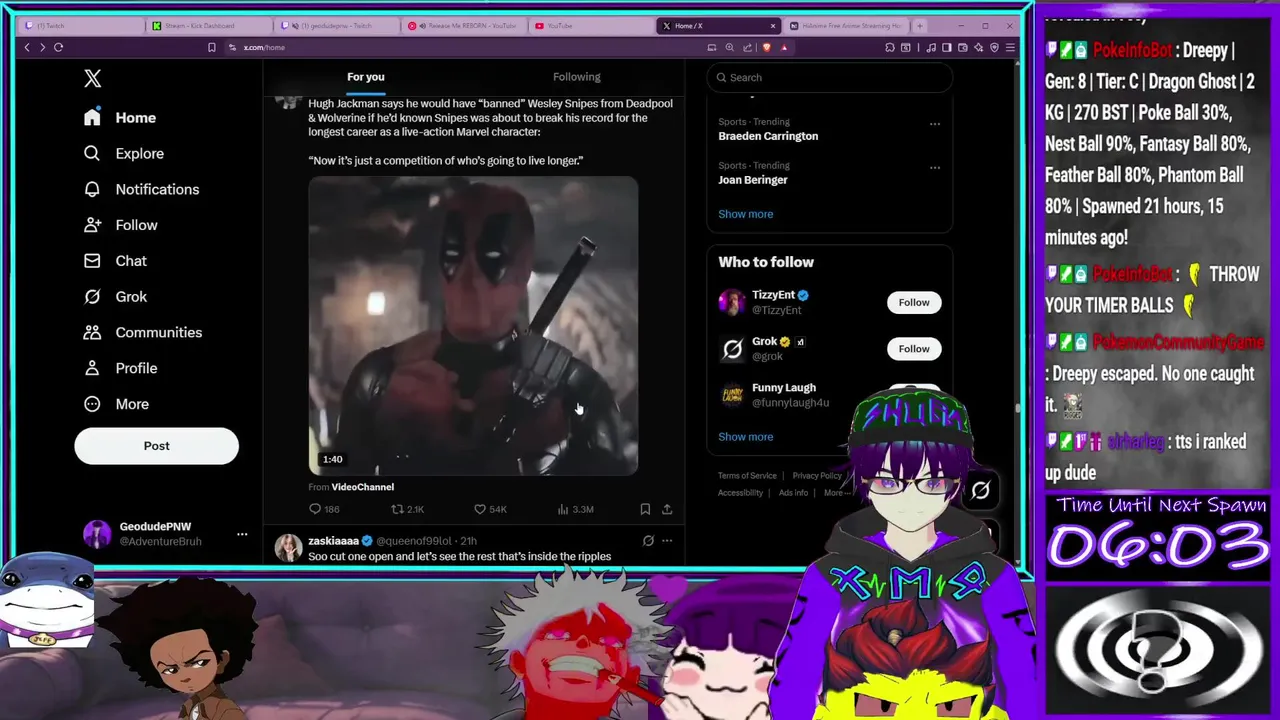The image size is (1280, 720).
Task: Switch to Stream - Kick Dashboard tab
Action: [208, 26]
